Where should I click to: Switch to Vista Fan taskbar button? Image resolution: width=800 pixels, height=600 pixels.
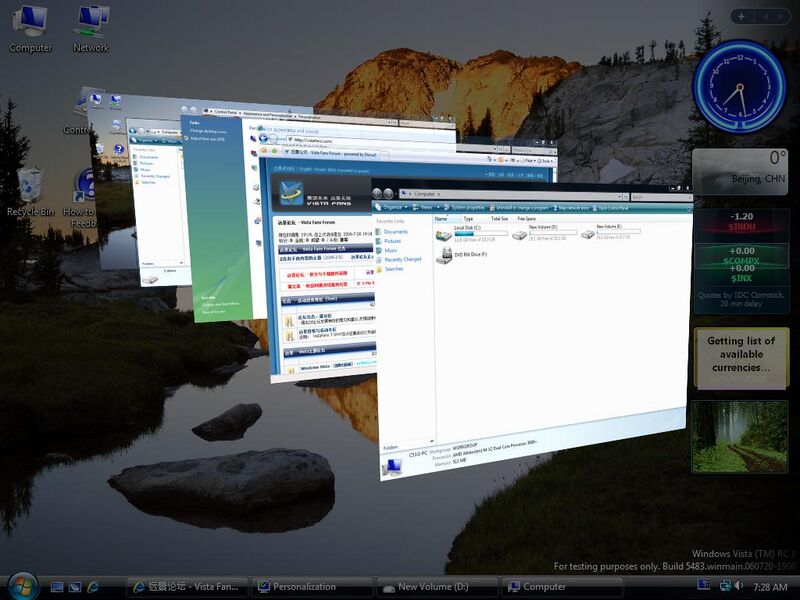(x=187, y=587)
